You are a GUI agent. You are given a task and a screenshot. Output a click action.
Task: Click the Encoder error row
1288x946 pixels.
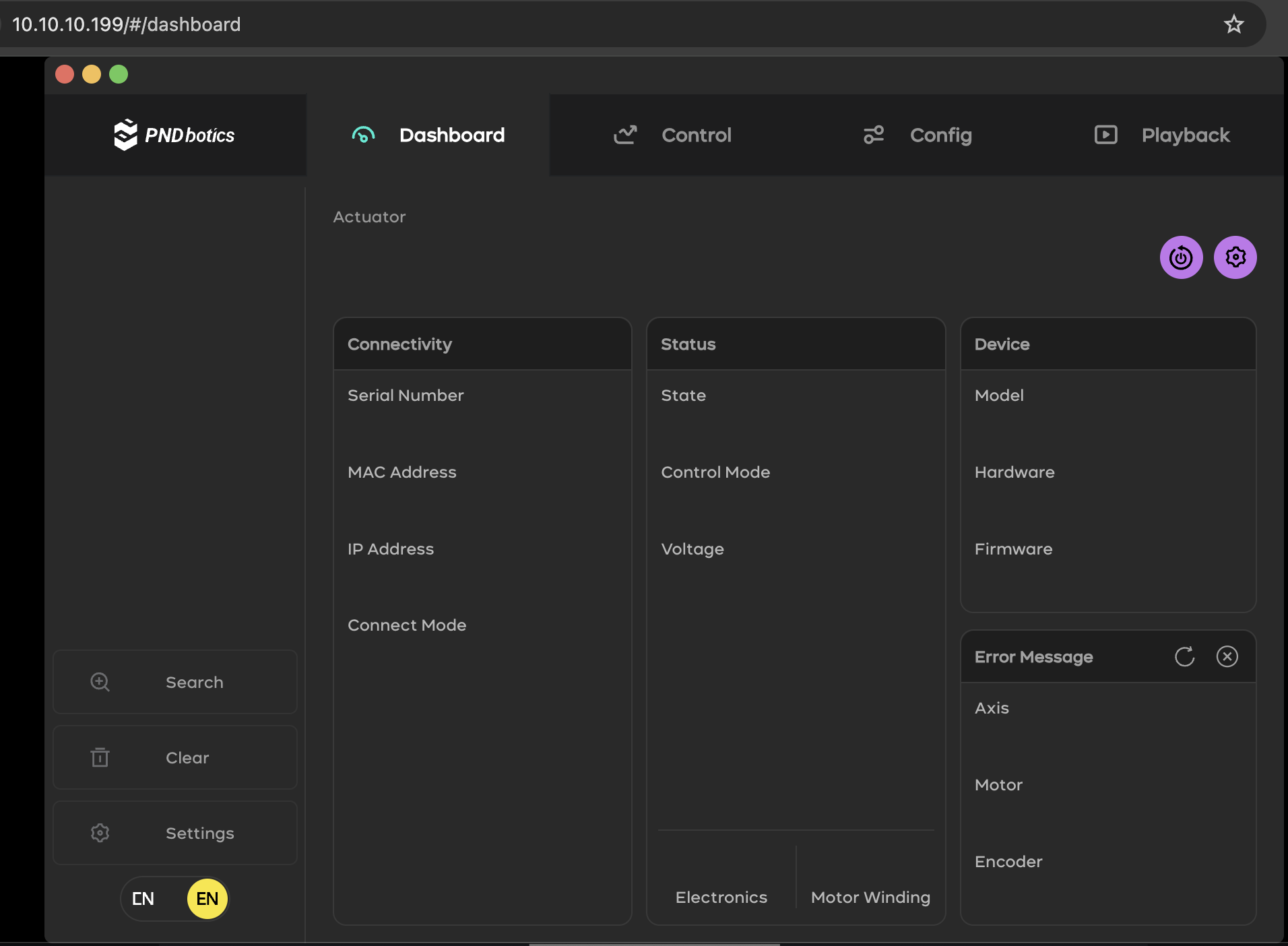click(x=1008, y=862)
